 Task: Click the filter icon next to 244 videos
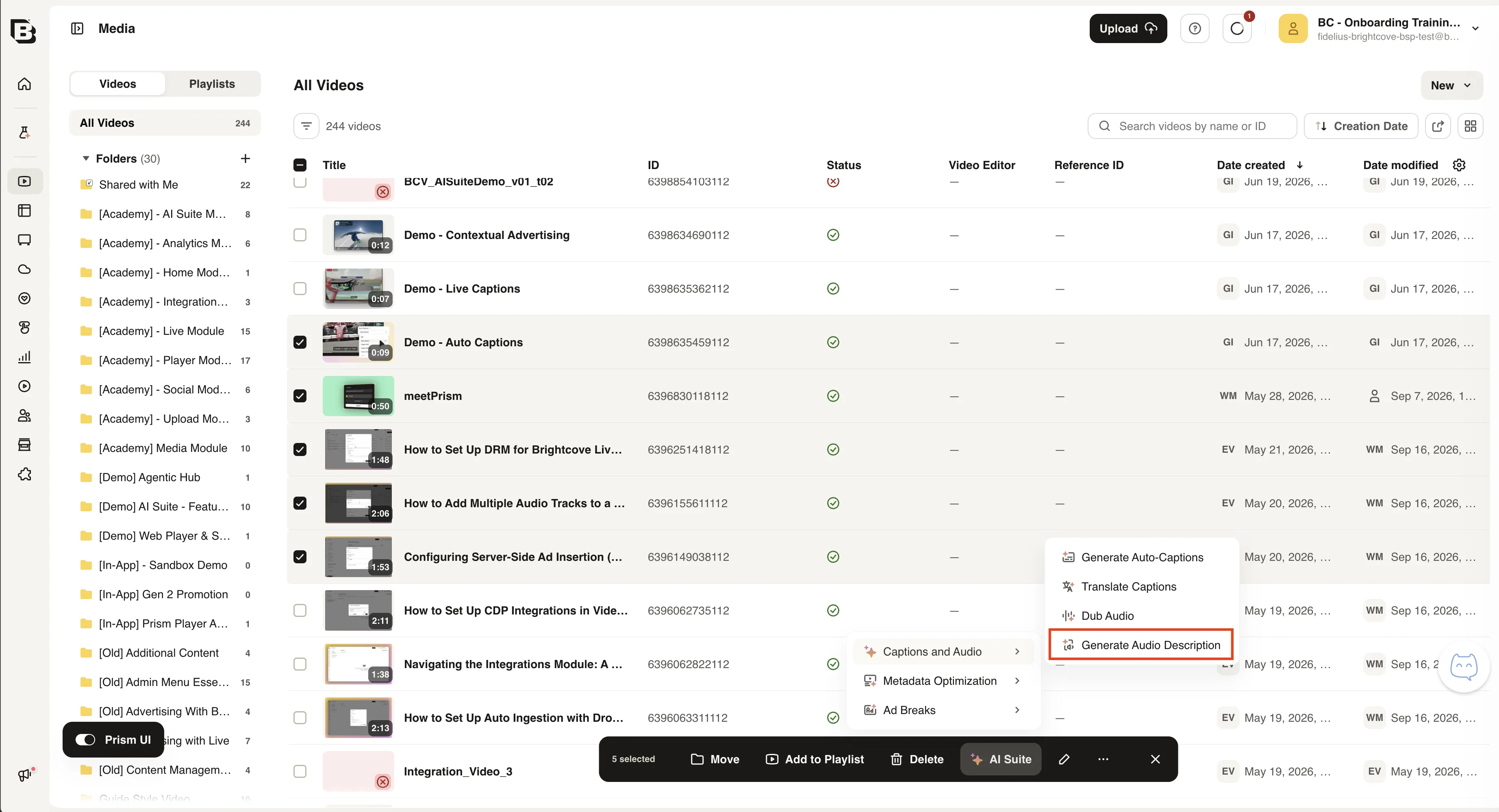coord(306,126)
